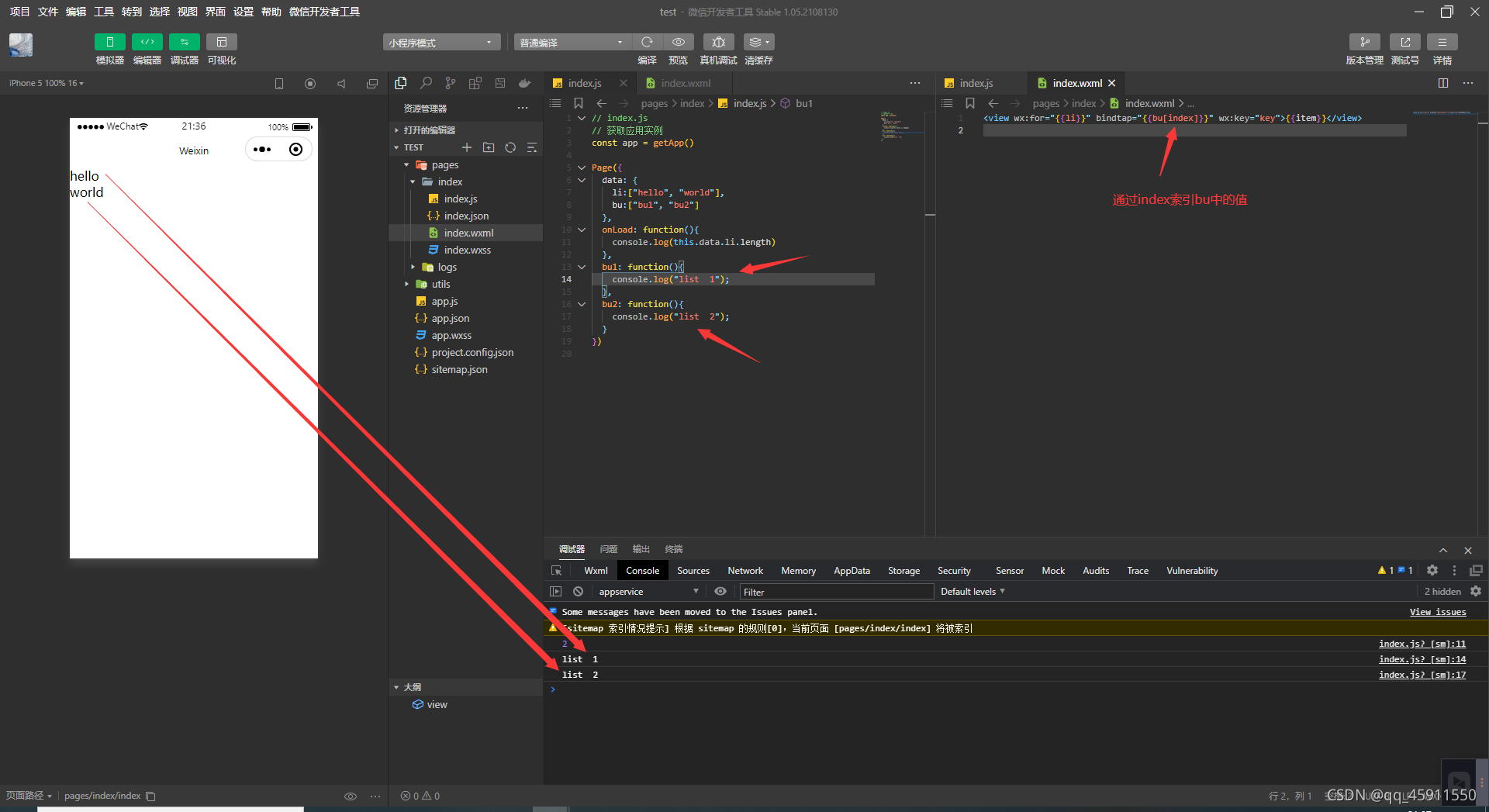This screenshot has height=812, width=1489.
Task: Collapse the pages folder in tree
Action: [406, 165]
